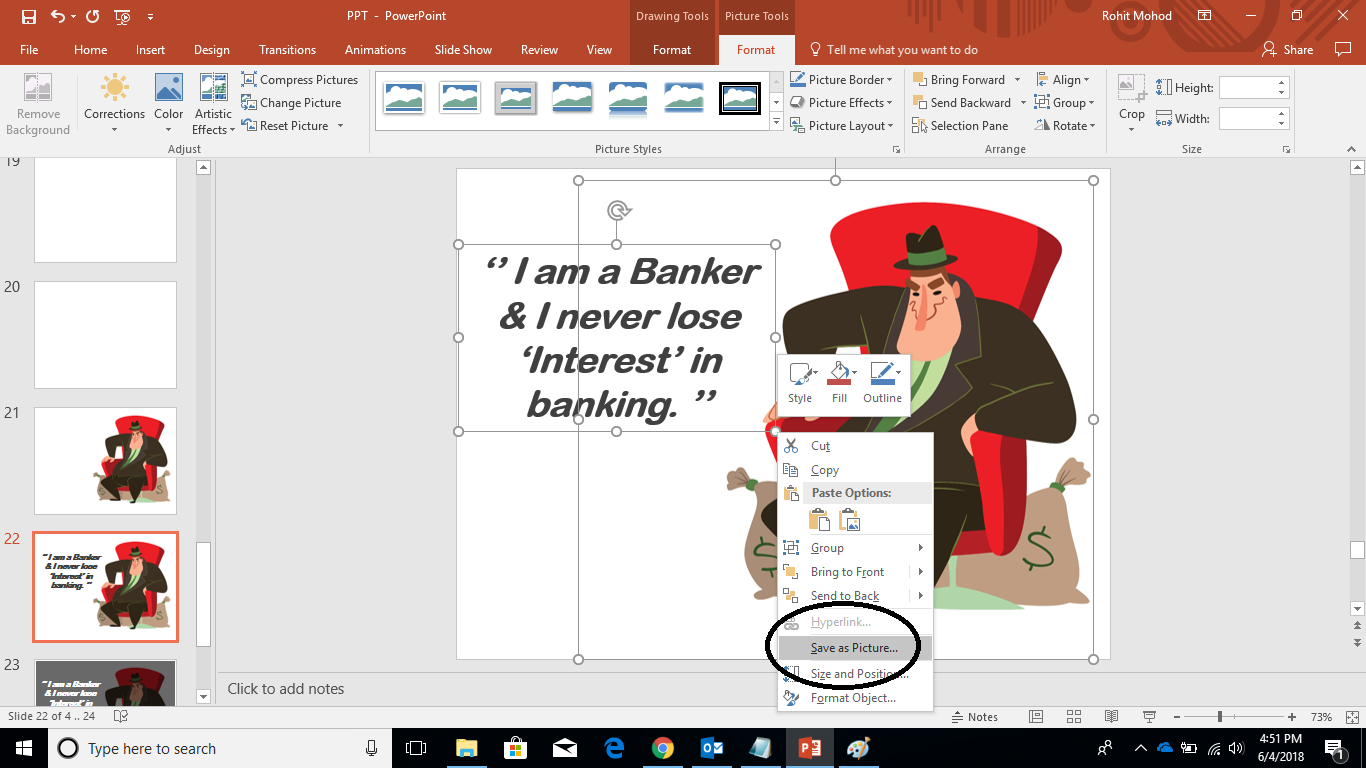Image resolution: width=1366 pixels, height=768 pixels.
Task: Open the Corrections gallery
Action: pos(114,104)
